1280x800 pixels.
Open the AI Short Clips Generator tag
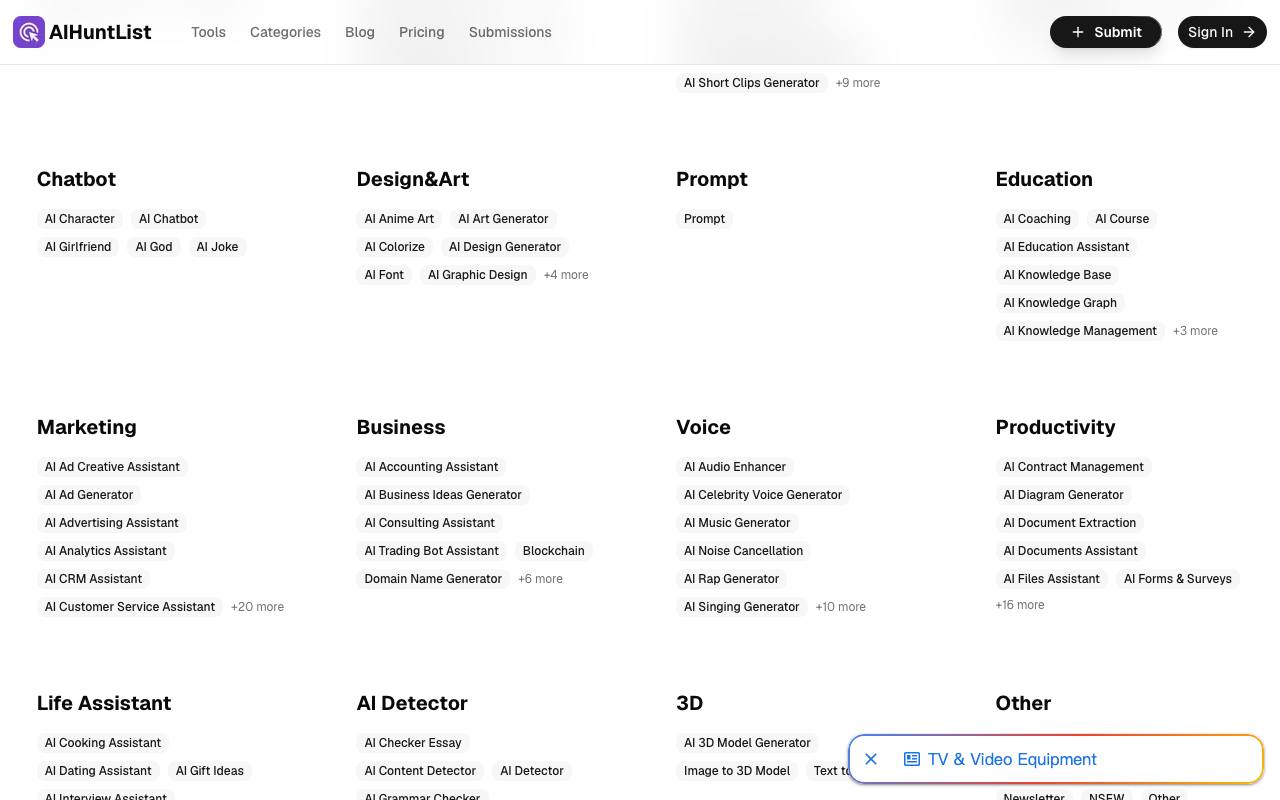coord(751,83)
